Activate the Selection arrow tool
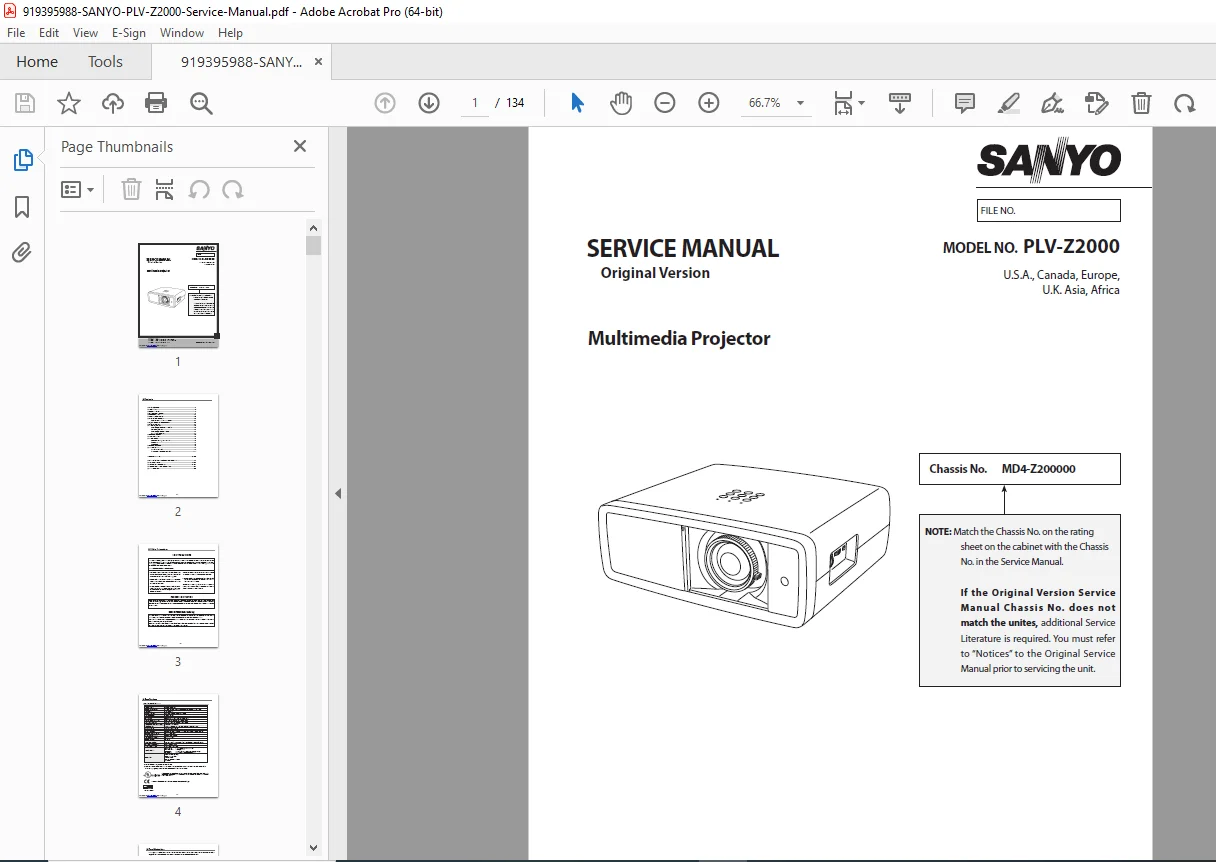This screenshot has width=1216, height=862. click(x=577, y=103)
